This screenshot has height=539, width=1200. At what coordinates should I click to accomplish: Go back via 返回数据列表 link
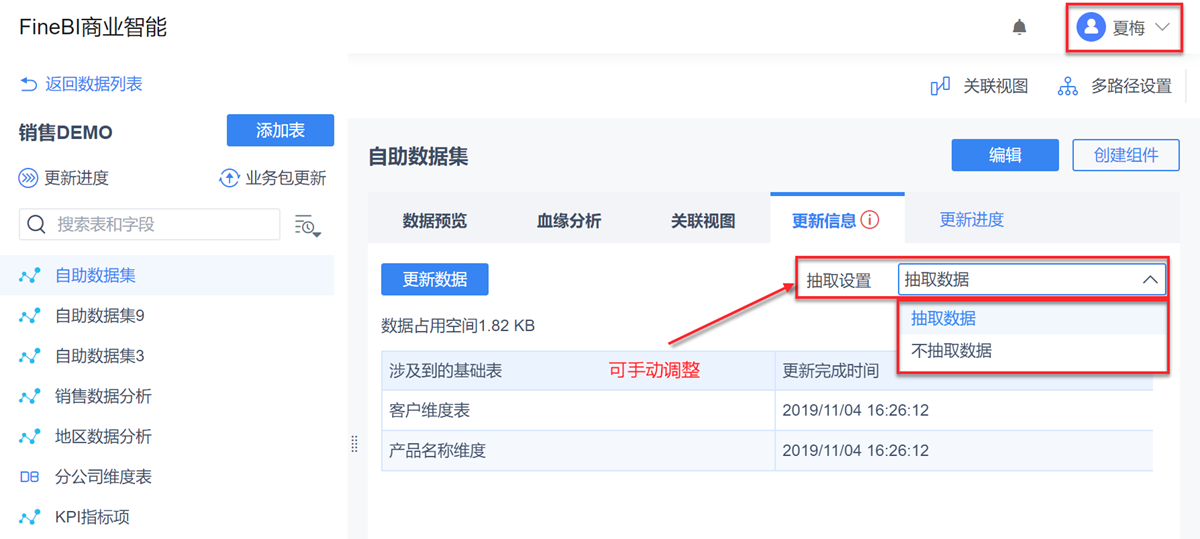(x=82, y=84)
